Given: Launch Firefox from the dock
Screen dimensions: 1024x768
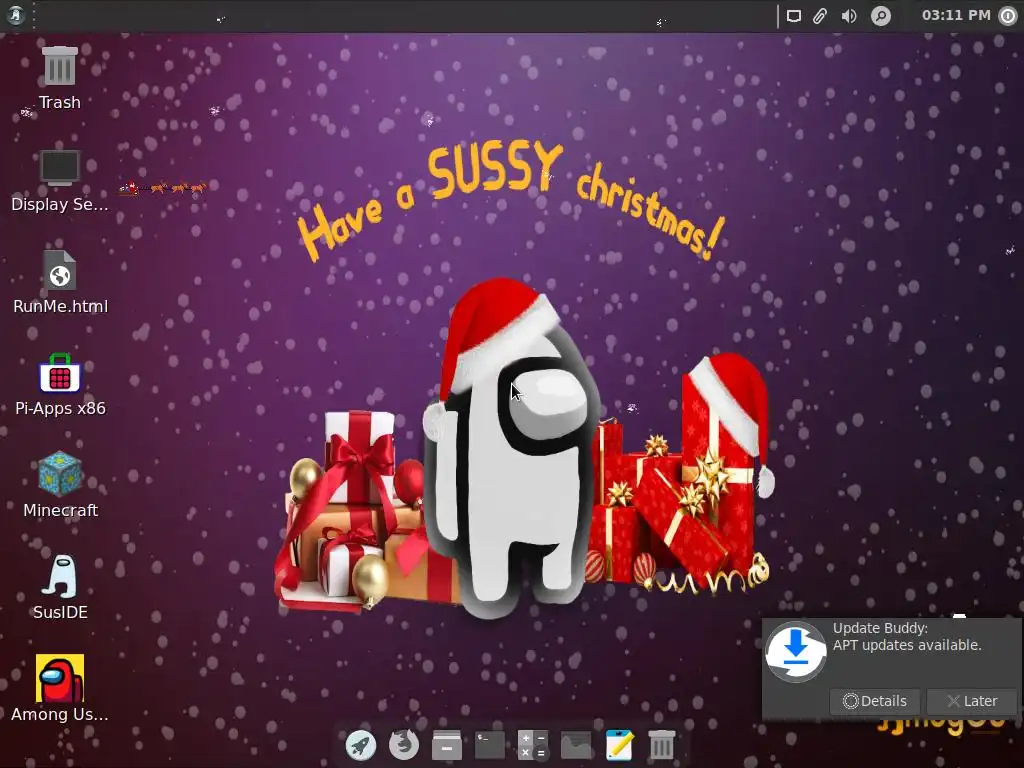Looking at the screenshot, I should pyautogui.click(x=404, y=745).
